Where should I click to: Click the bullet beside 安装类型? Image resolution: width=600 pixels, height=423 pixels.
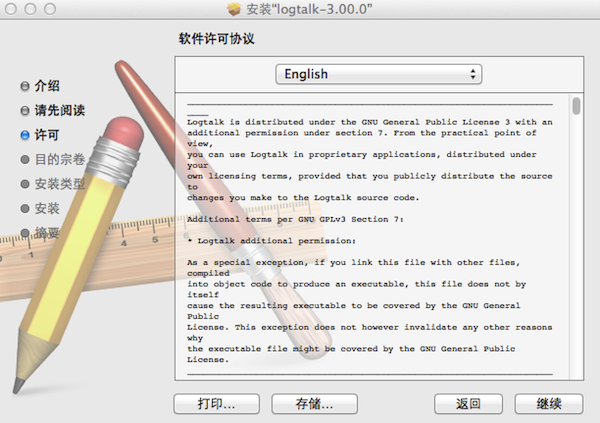point(25,184)
